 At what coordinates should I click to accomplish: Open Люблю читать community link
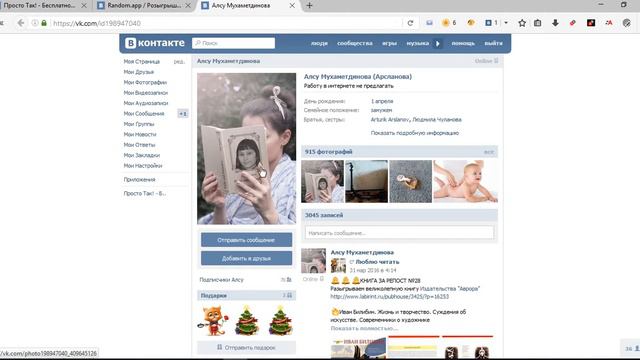pyautogui.click(x=377, y=262)
